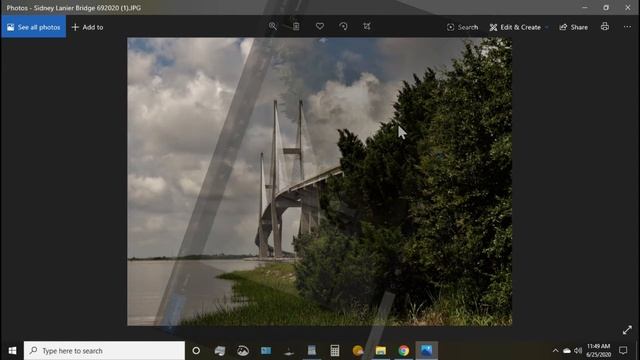Rotate the photo using the rotate icon

343,26
